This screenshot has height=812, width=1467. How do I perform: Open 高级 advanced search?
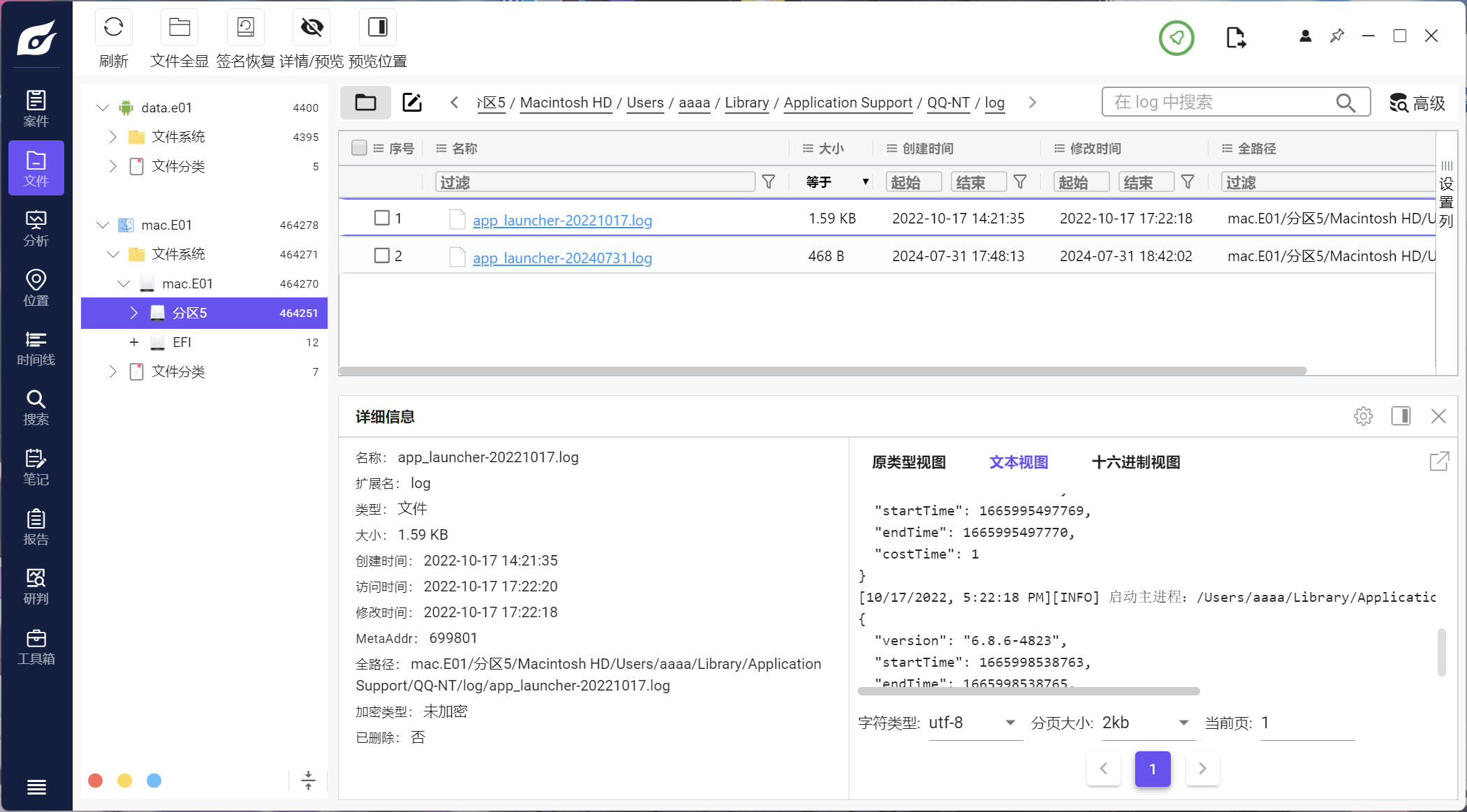click(x=1417, y=103)
